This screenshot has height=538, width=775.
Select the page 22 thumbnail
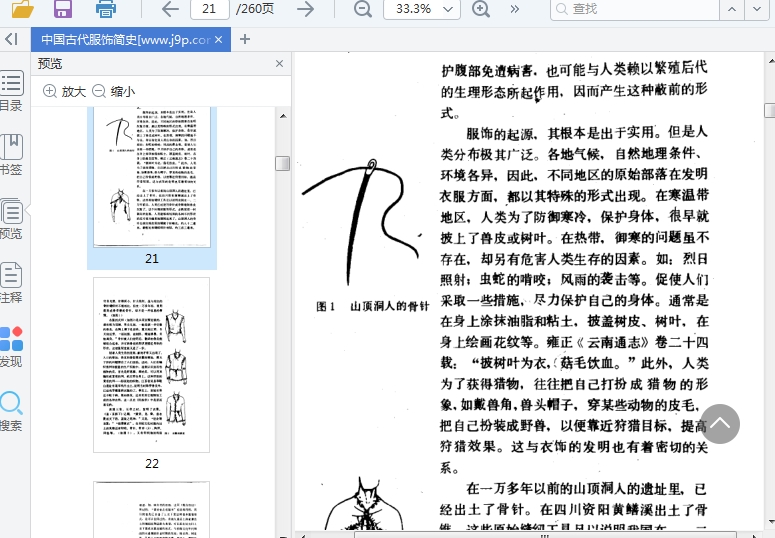pyautogui.click(x=151, y=365)
